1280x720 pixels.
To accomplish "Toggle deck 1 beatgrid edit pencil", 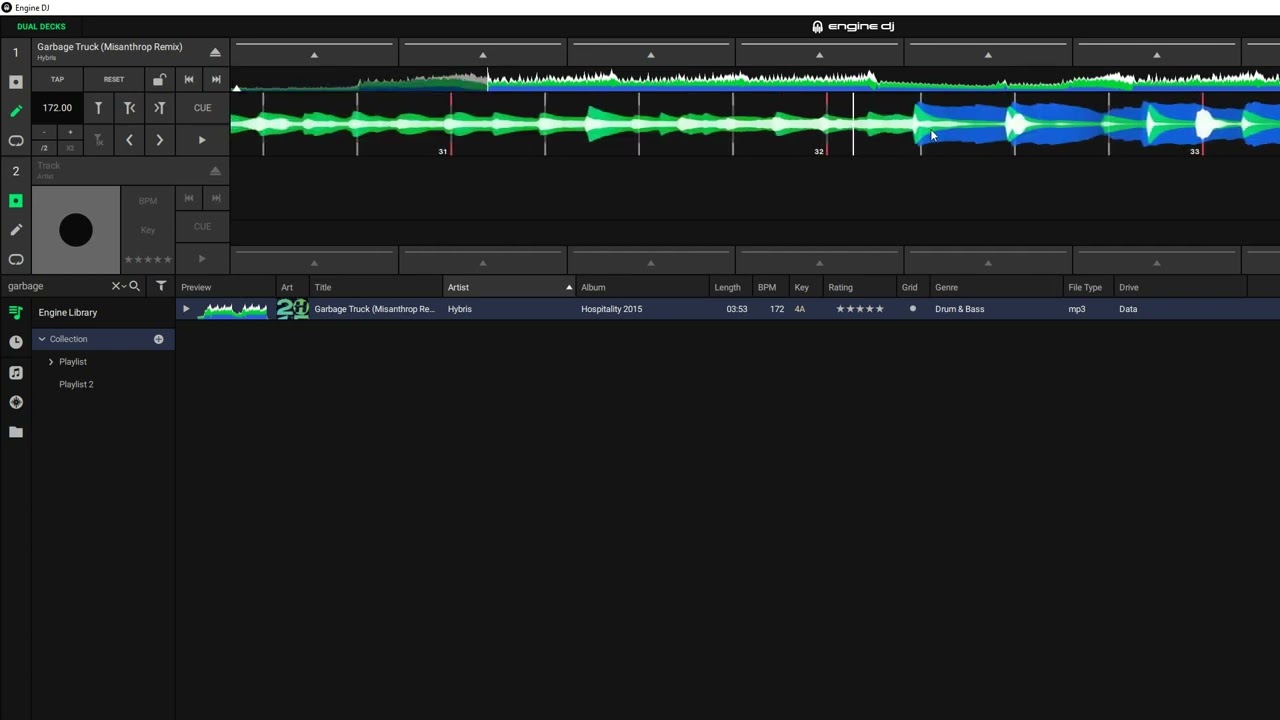I will click(x=15, y=111).
